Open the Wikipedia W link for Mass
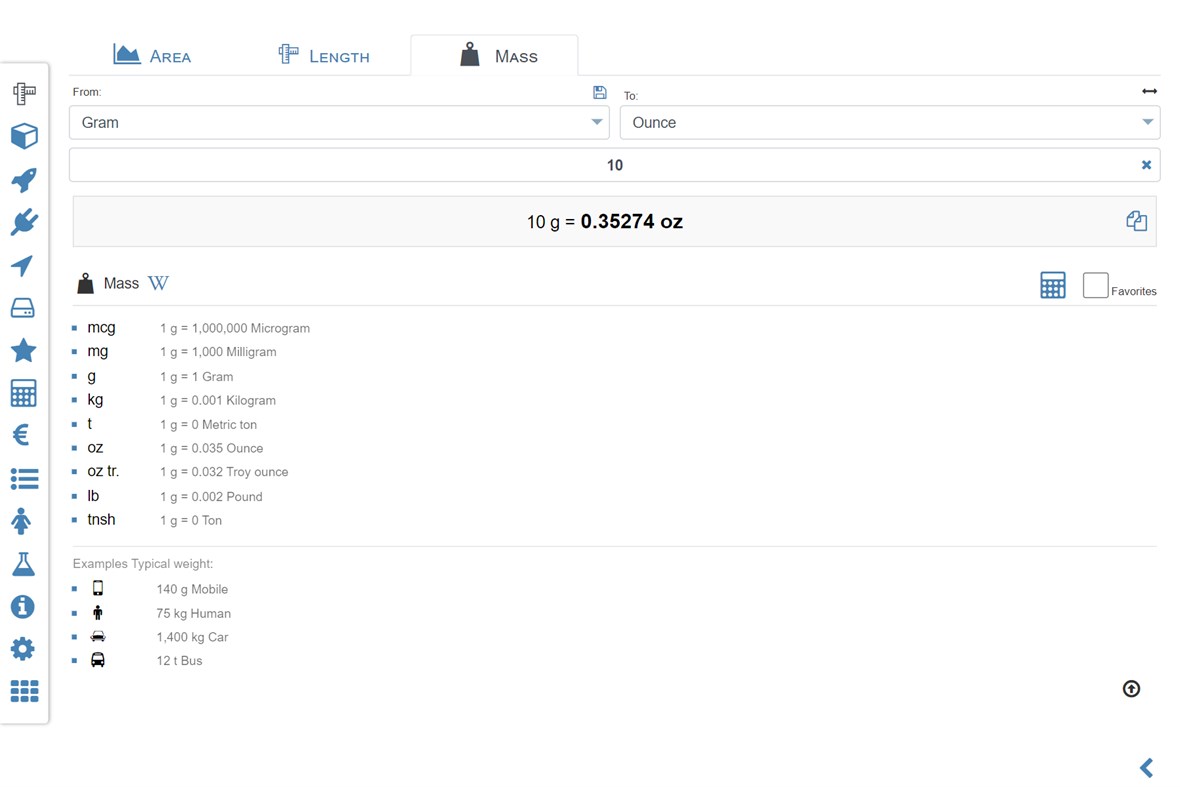 158,284
